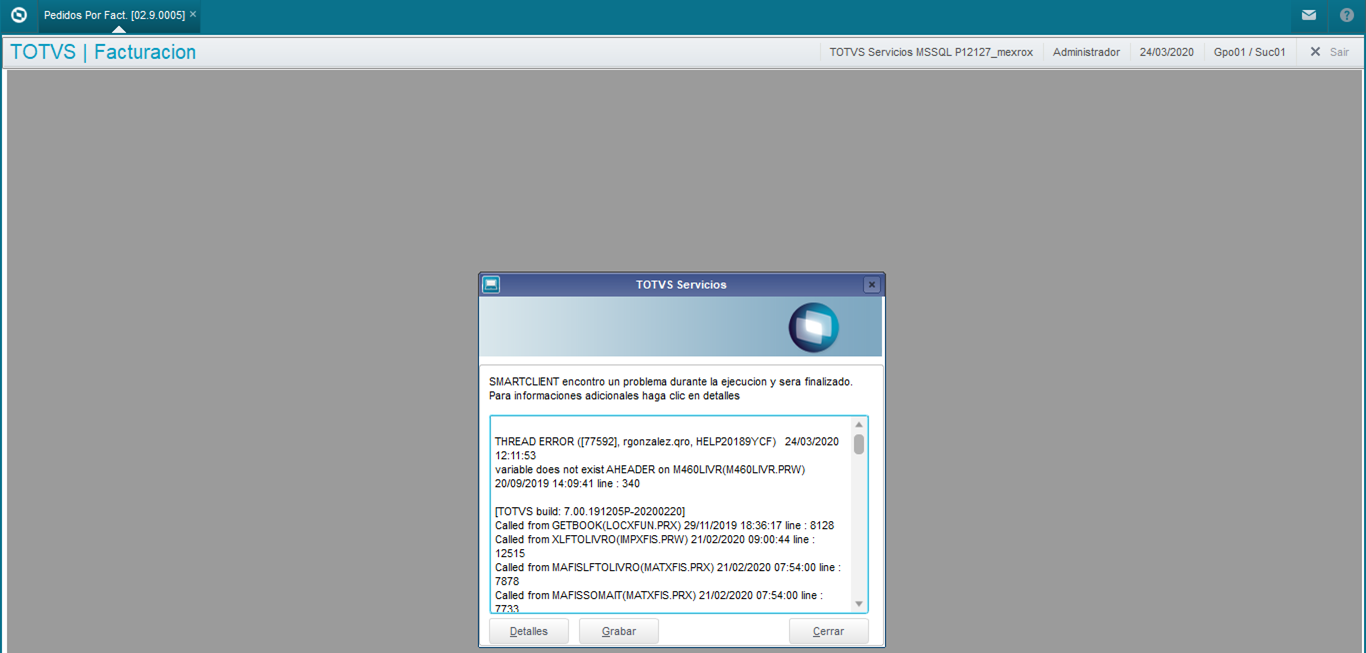This screenshot has width=1366, height=653.
Task: Click the 'SMARTCLIENT encontro un problema' message
Action: [x=671, y=382]
